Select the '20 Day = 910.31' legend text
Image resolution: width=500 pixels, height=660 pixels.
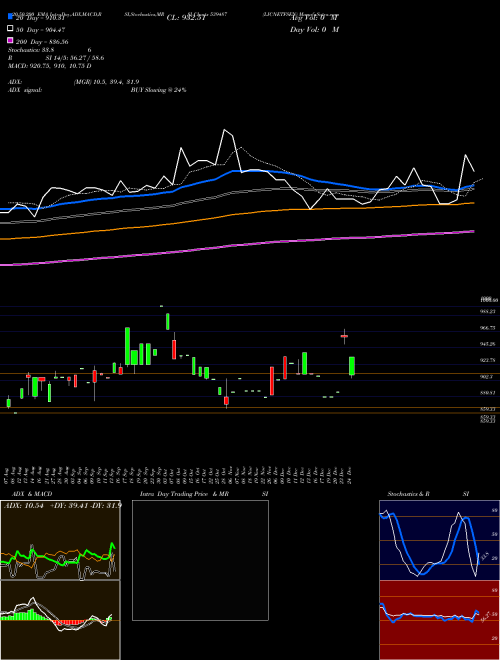point(40,18)
